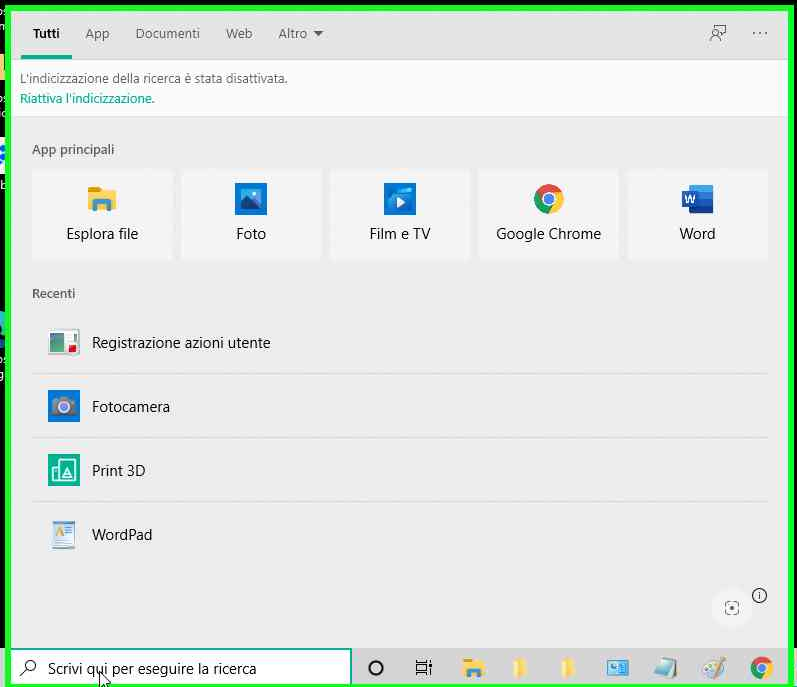Open Chrome from the taskbar
The height and width of the screenshot is (687, 797).
click(x=762, y=668)
